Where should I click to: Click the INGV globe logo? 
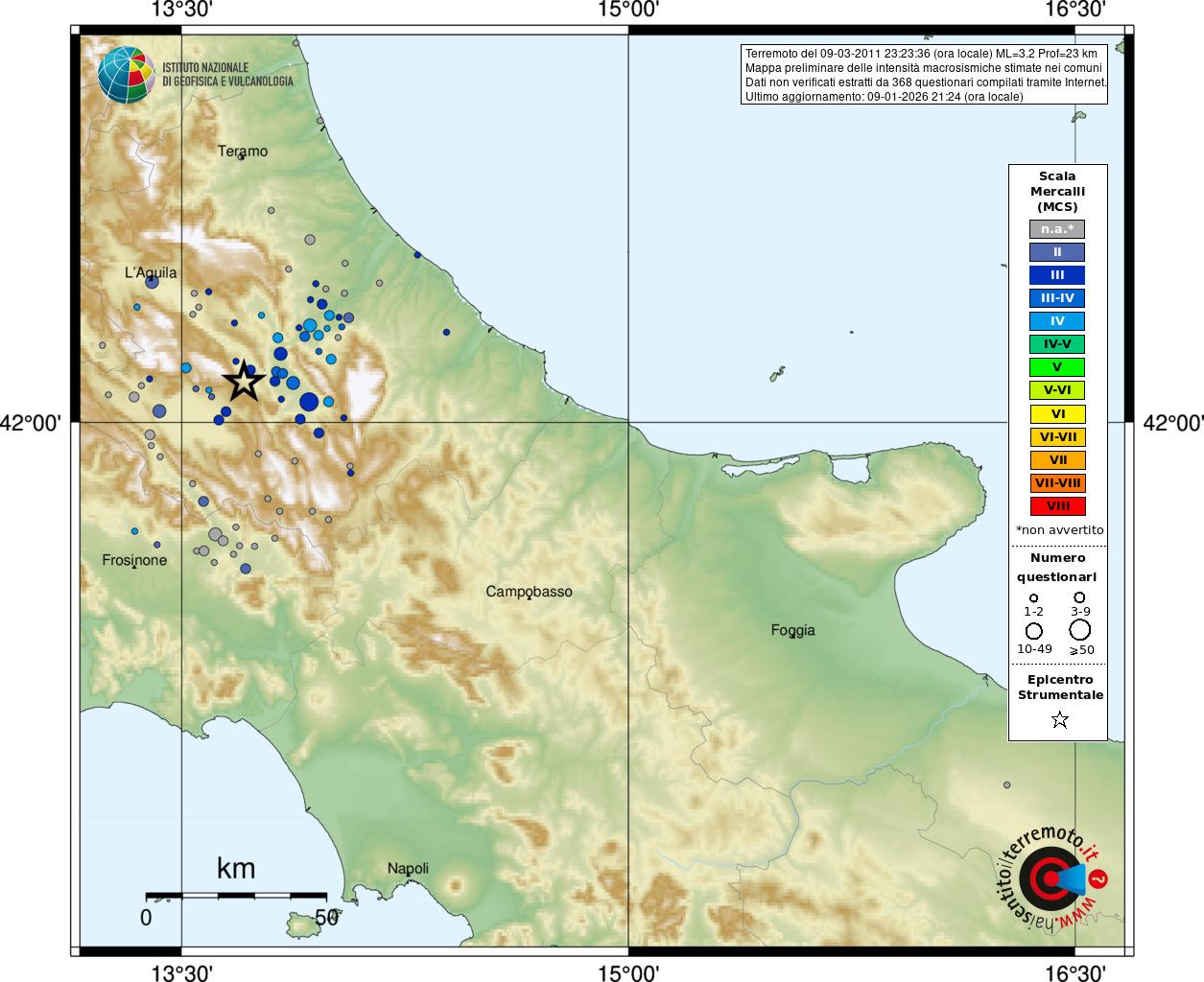126,75
